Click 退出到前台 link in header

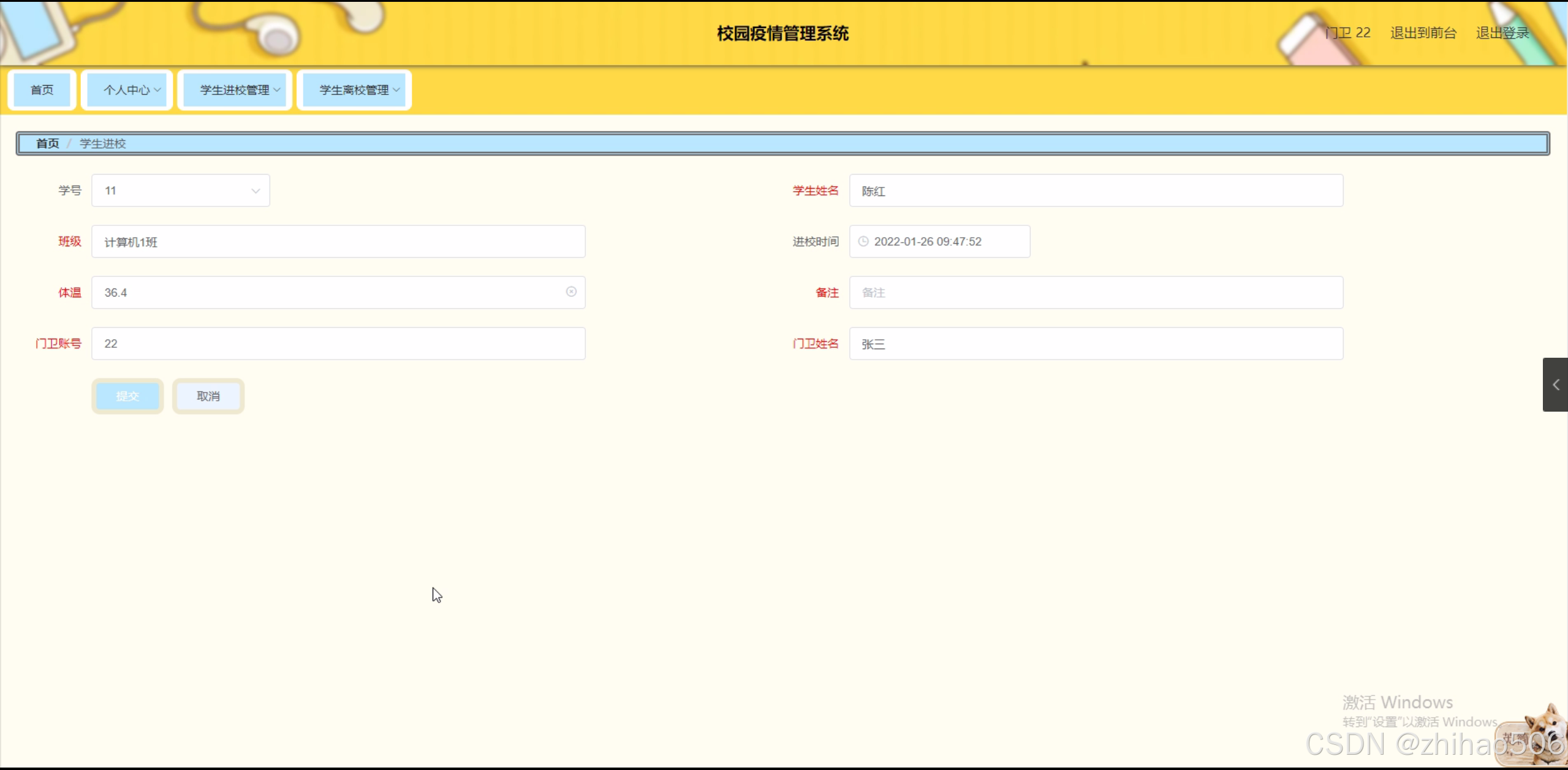[x=1423, y=33]
